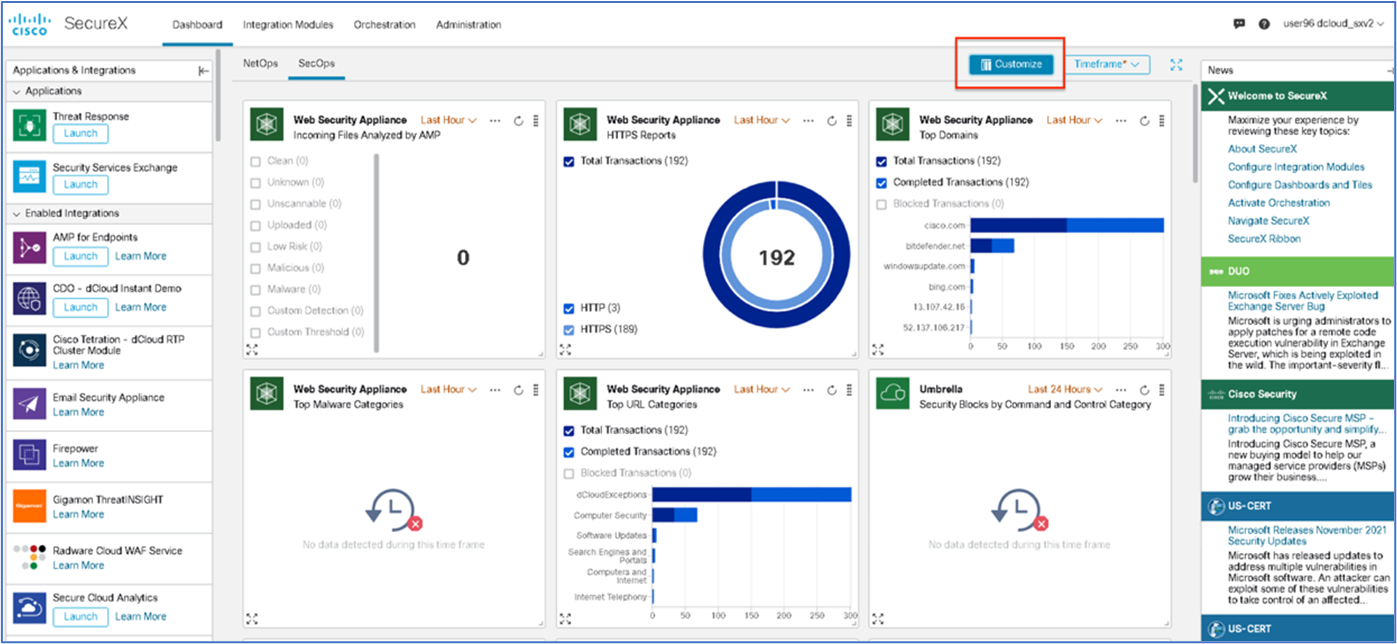This screenshot has height=644, width=1397.
Task: Open more options on Top URL Categories tile
Action: [809, 390]
